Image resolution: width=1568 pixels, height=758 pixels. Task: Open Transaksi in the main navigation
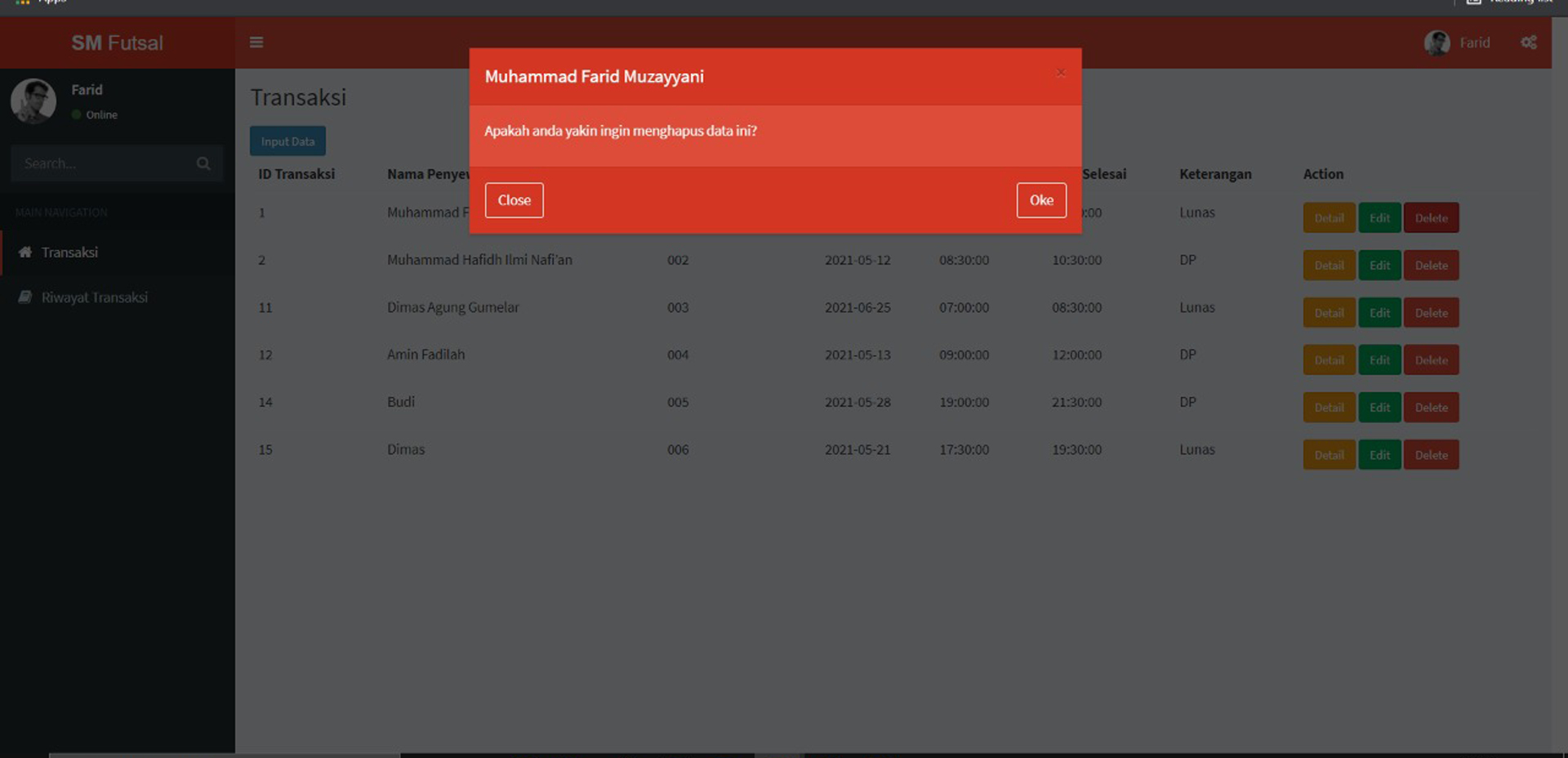point(118,252)
